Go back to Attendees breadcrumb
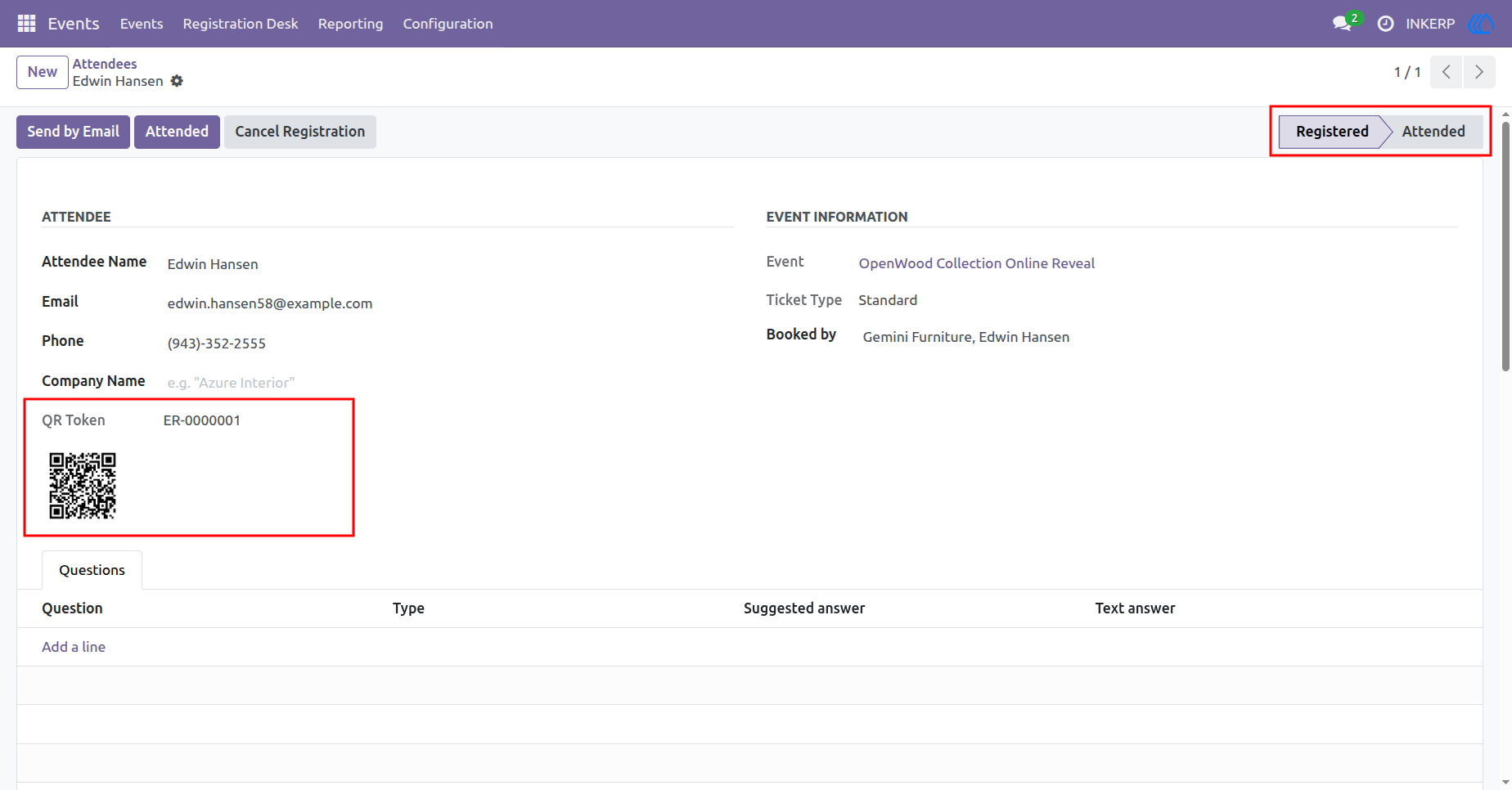This screenshot has width=1512, height=790. 105,64
